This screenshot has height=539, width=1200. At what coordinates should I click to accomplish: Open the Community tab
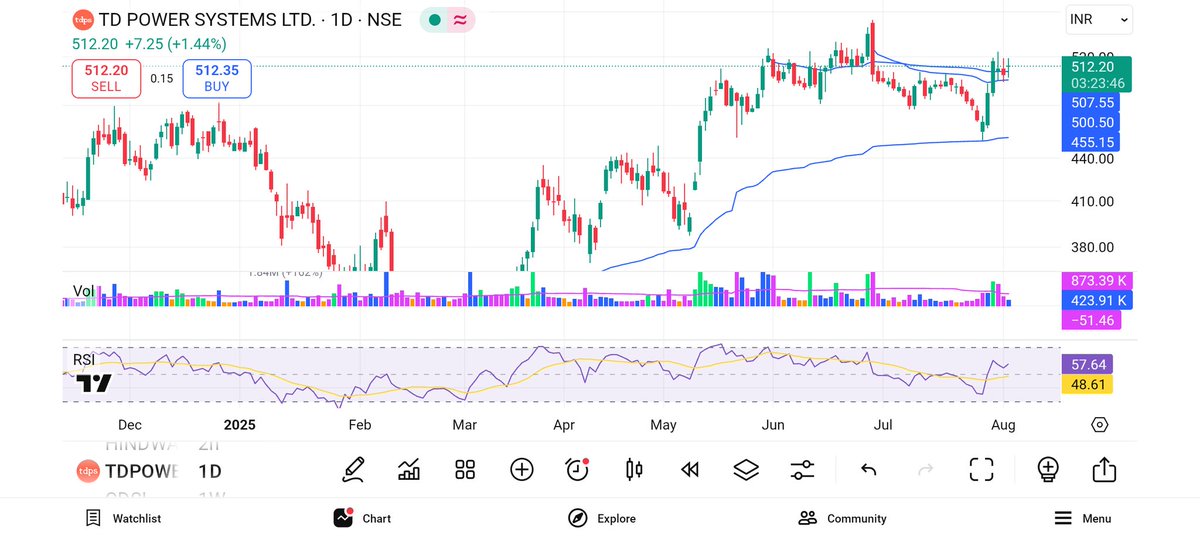pyautogui.click(x=843, y=518)
